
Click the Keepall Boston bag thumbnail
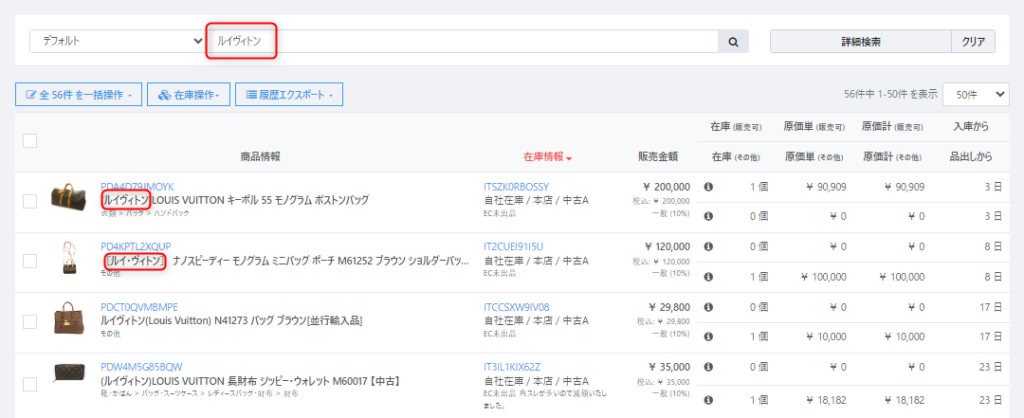pos(68,198)
